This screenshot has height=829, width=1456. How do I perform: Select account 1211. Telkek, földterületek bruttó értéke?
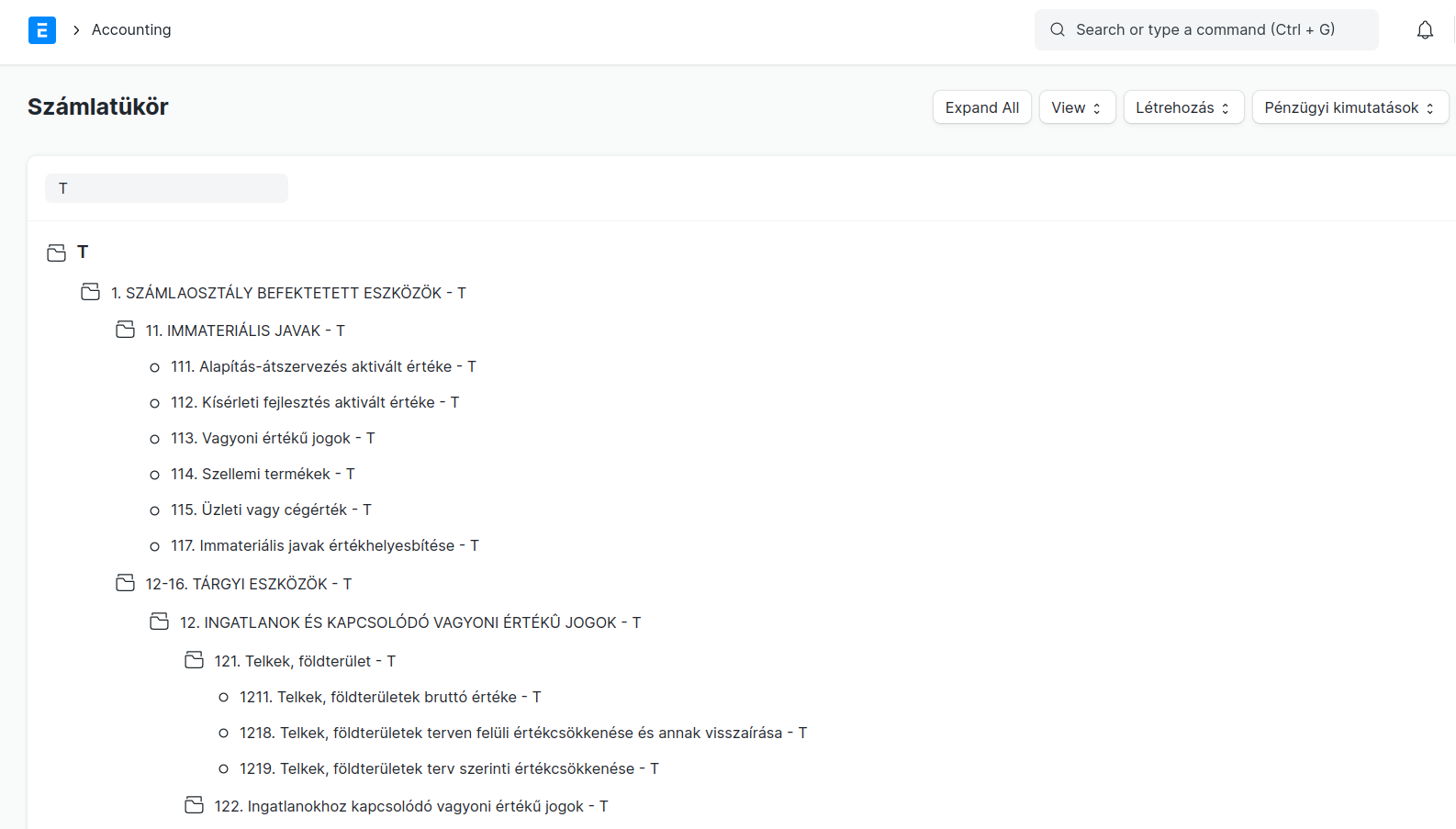390,697
